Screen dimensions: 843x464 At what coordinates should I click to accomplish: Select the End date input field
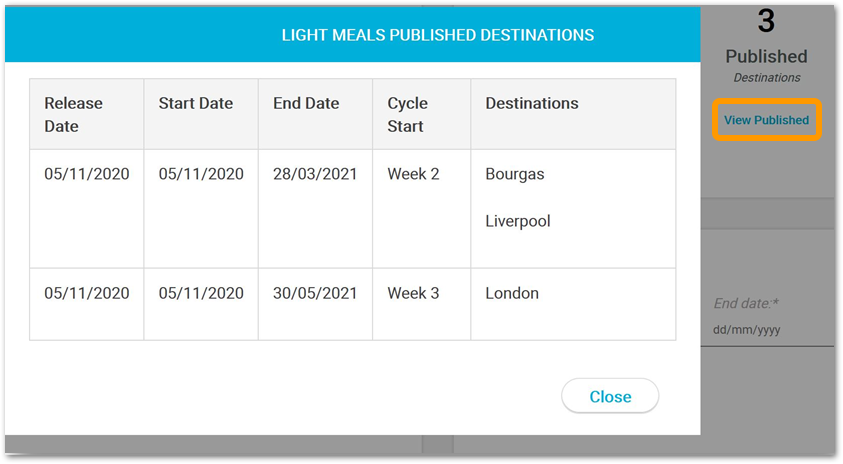coord(767,330)
